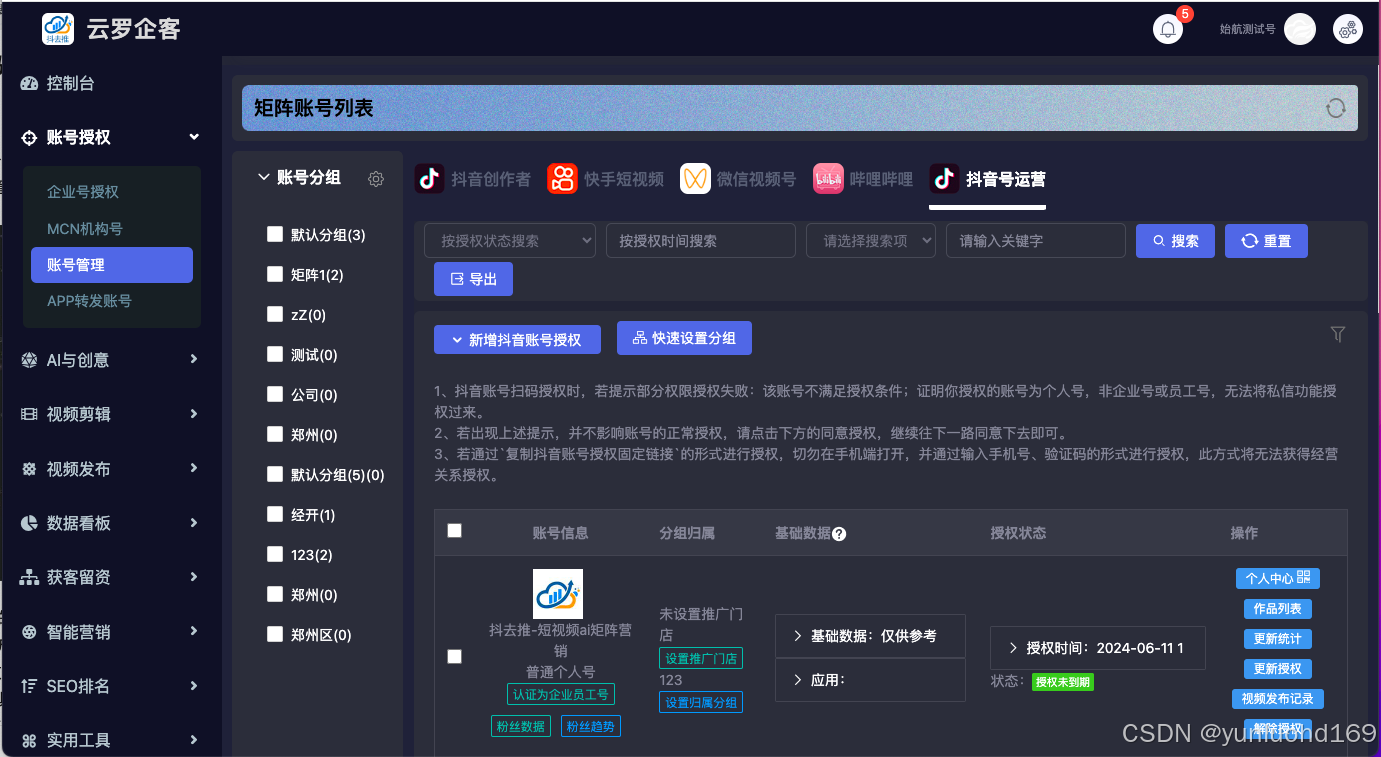This screenshot has width=1381, height=757.
Task: Open the user avatar next to 始航测试号
Action: click(1299, 29)
